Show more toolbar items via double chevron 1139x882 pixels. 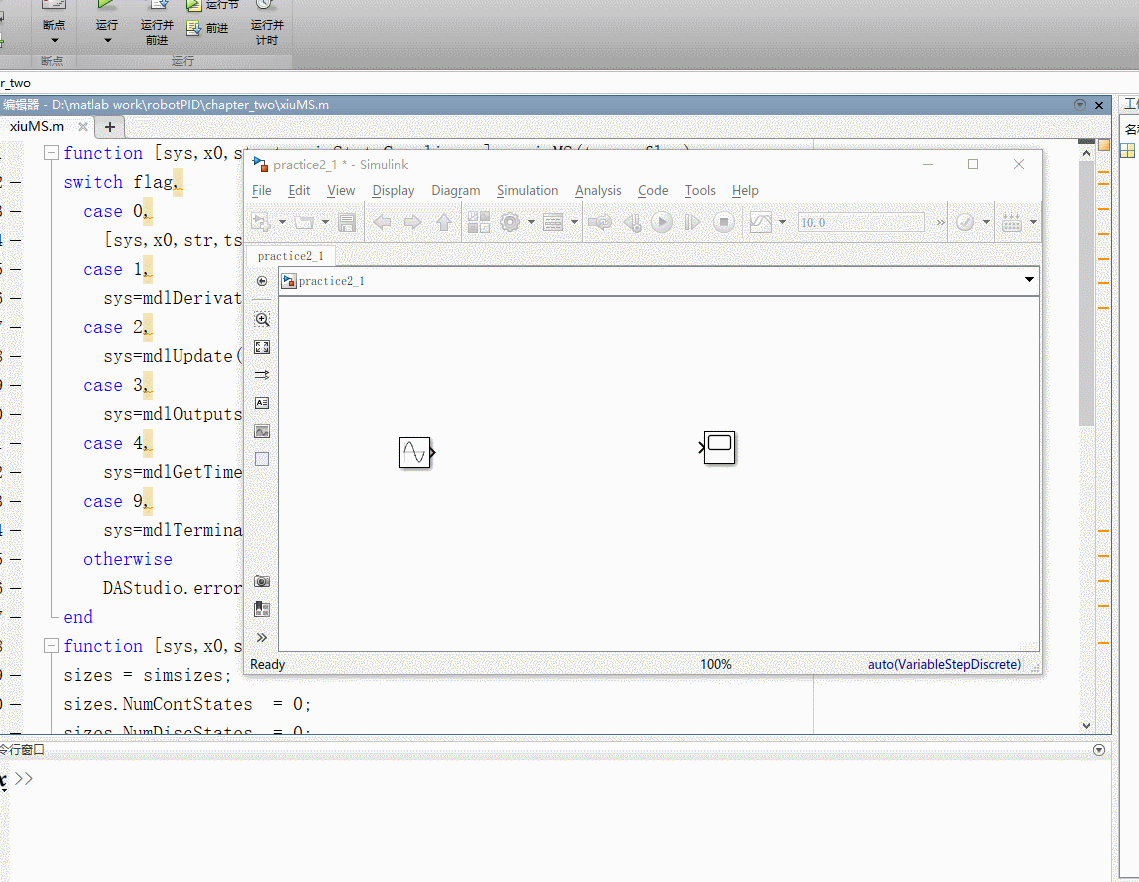(x=941, y=222)
